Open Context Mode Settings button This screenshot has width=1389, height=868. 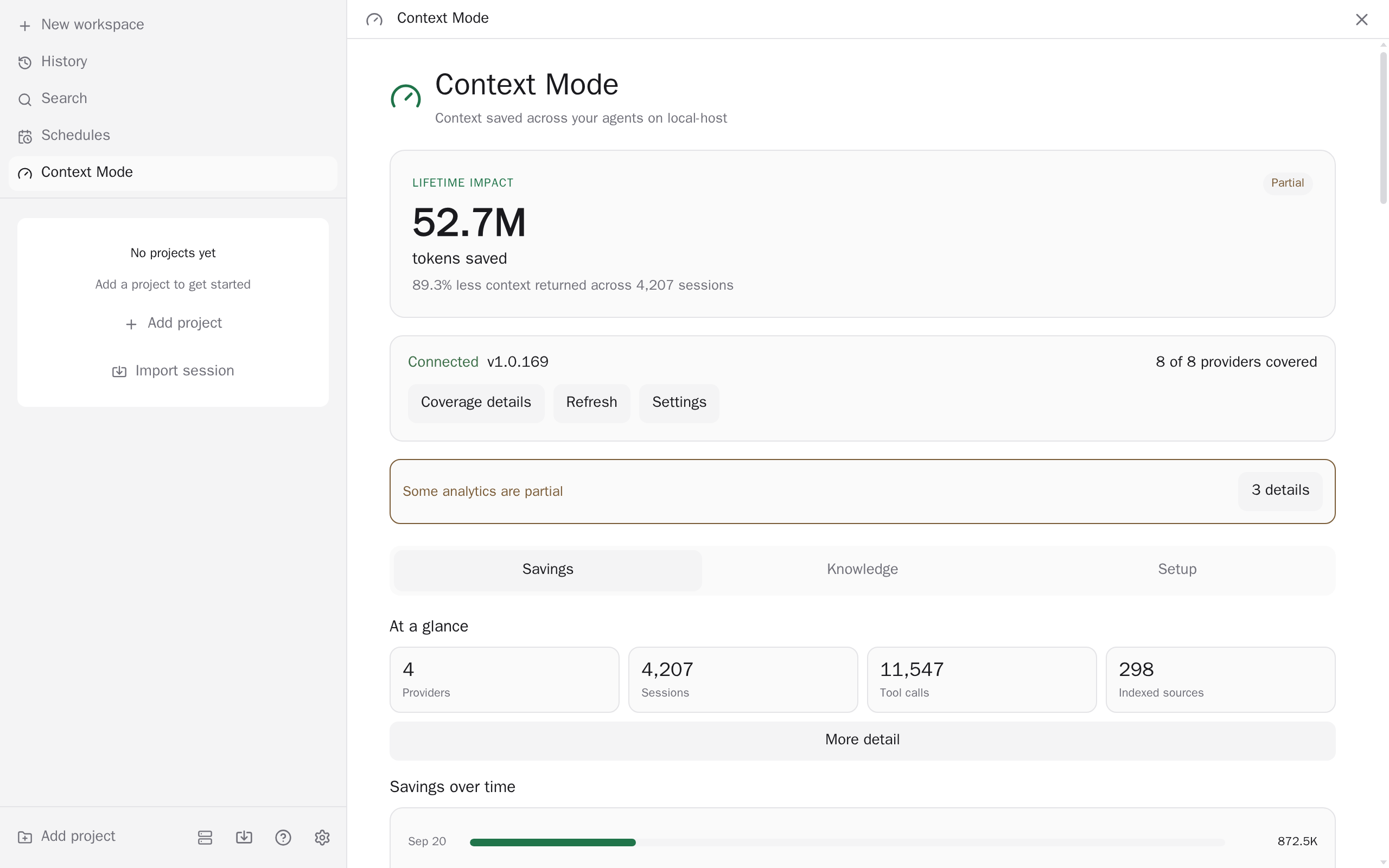(x=679, y=403)
